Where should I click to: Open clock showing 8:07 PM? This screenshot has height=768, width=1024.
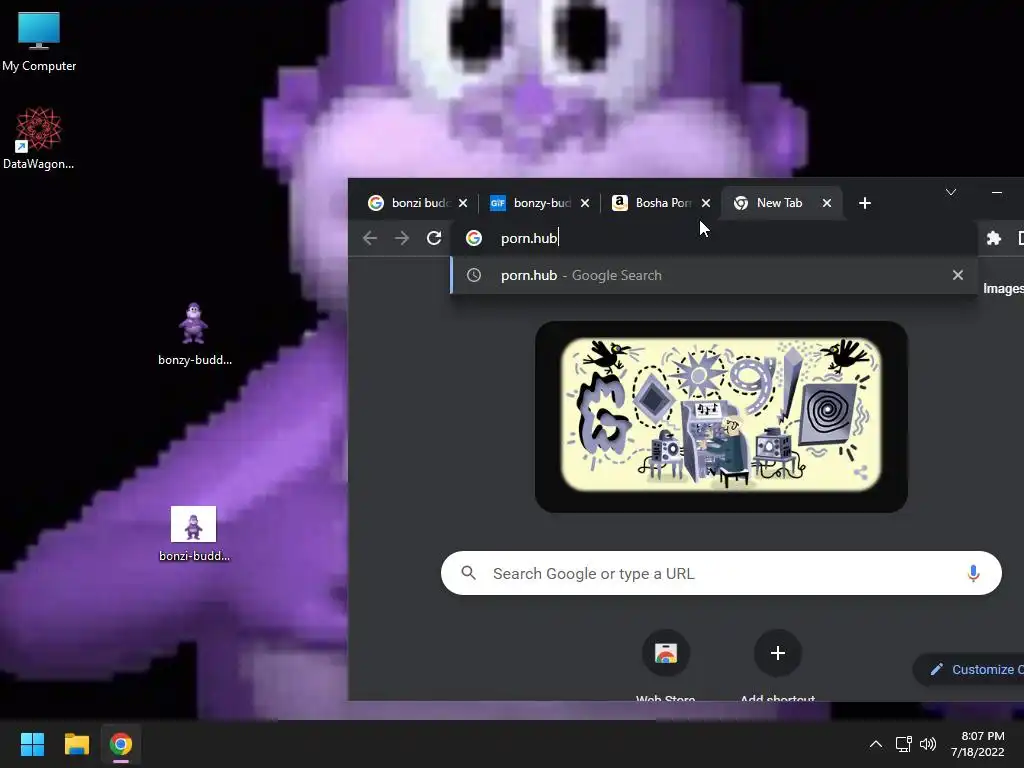978,744
